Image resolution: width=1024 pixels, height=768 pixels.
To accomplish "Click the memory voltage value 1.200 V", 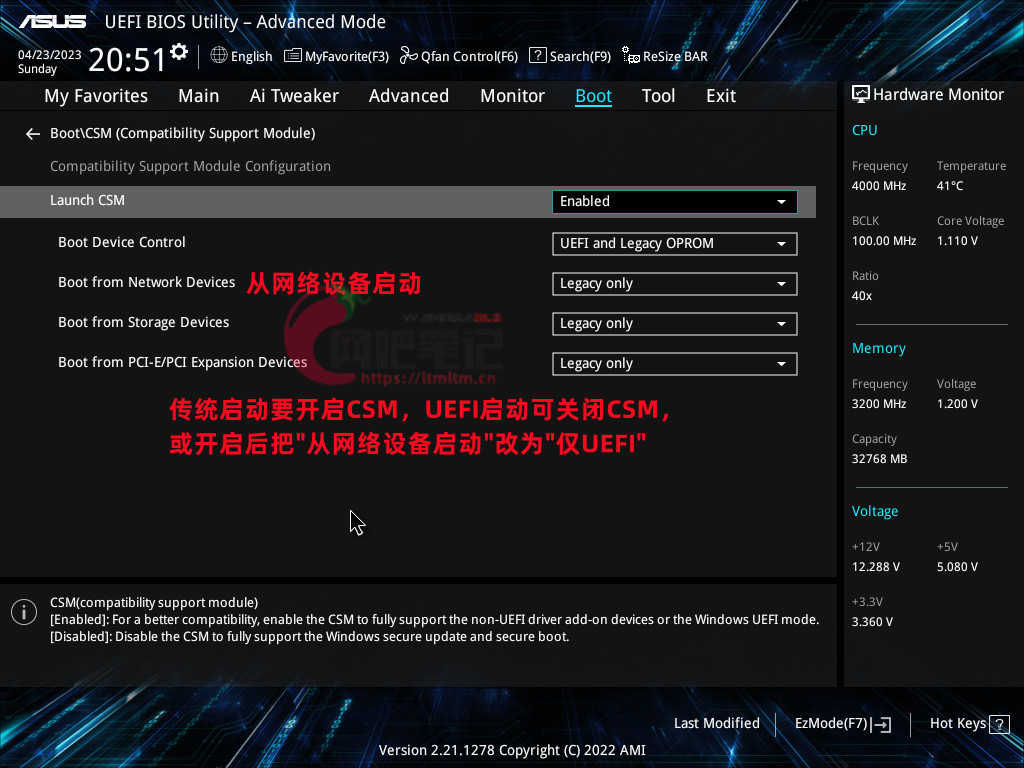I will click(957, 404).
